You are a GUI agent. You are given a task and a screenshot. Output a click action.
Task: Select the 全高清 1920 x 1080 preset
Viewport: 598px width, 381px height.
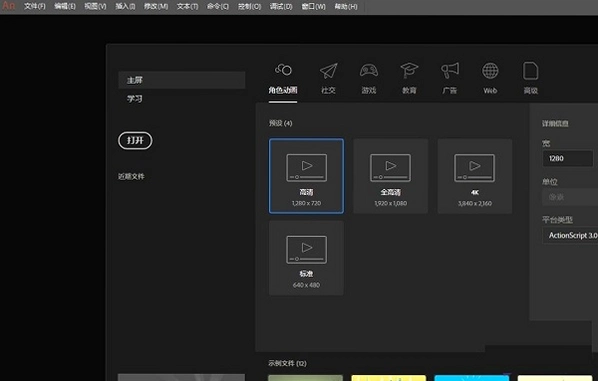[391, 176]
